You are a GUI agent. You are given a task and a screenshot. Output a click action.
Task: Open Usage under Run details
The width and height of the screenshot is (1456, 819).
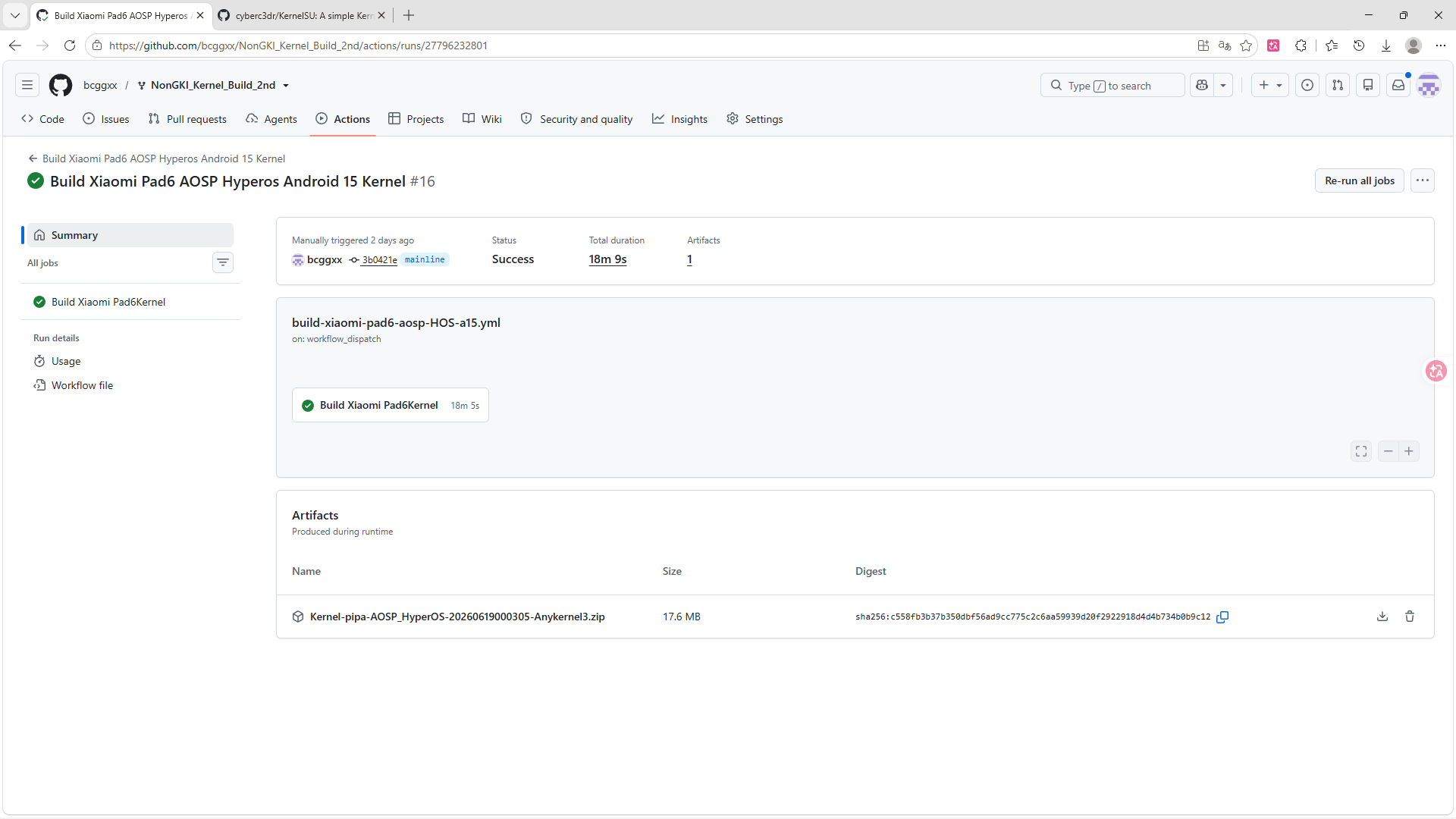[66, 361]
